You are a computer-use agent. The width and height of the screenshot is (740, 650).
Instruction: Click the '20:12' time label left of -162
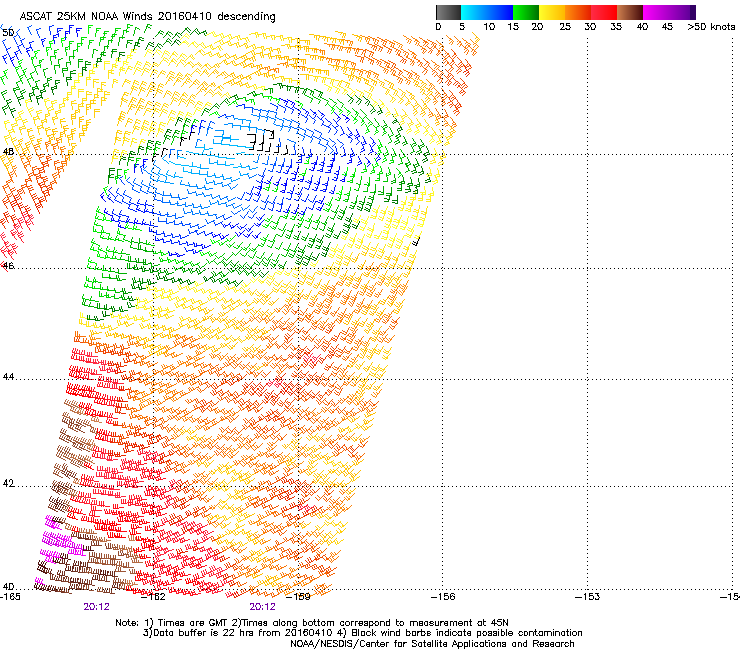[x=96, y=607]
